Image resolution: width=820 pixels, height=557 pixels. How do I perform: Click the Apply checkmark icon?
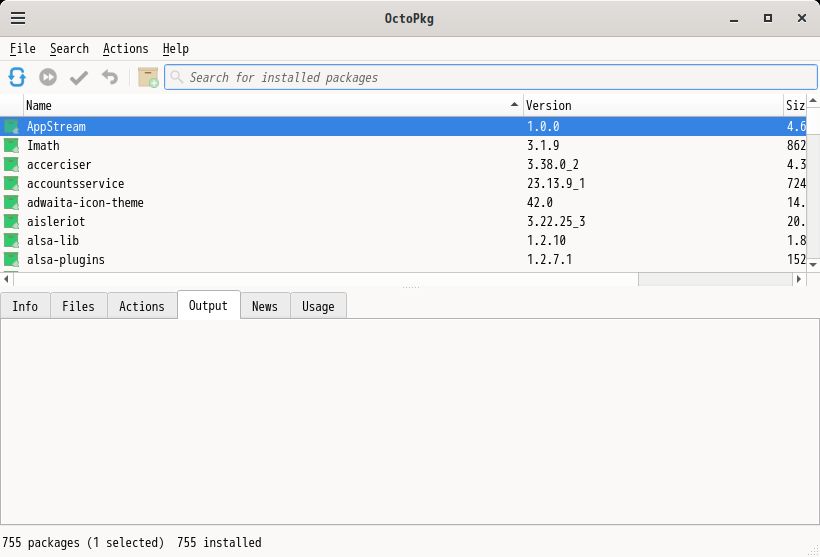tap(79, 77)
